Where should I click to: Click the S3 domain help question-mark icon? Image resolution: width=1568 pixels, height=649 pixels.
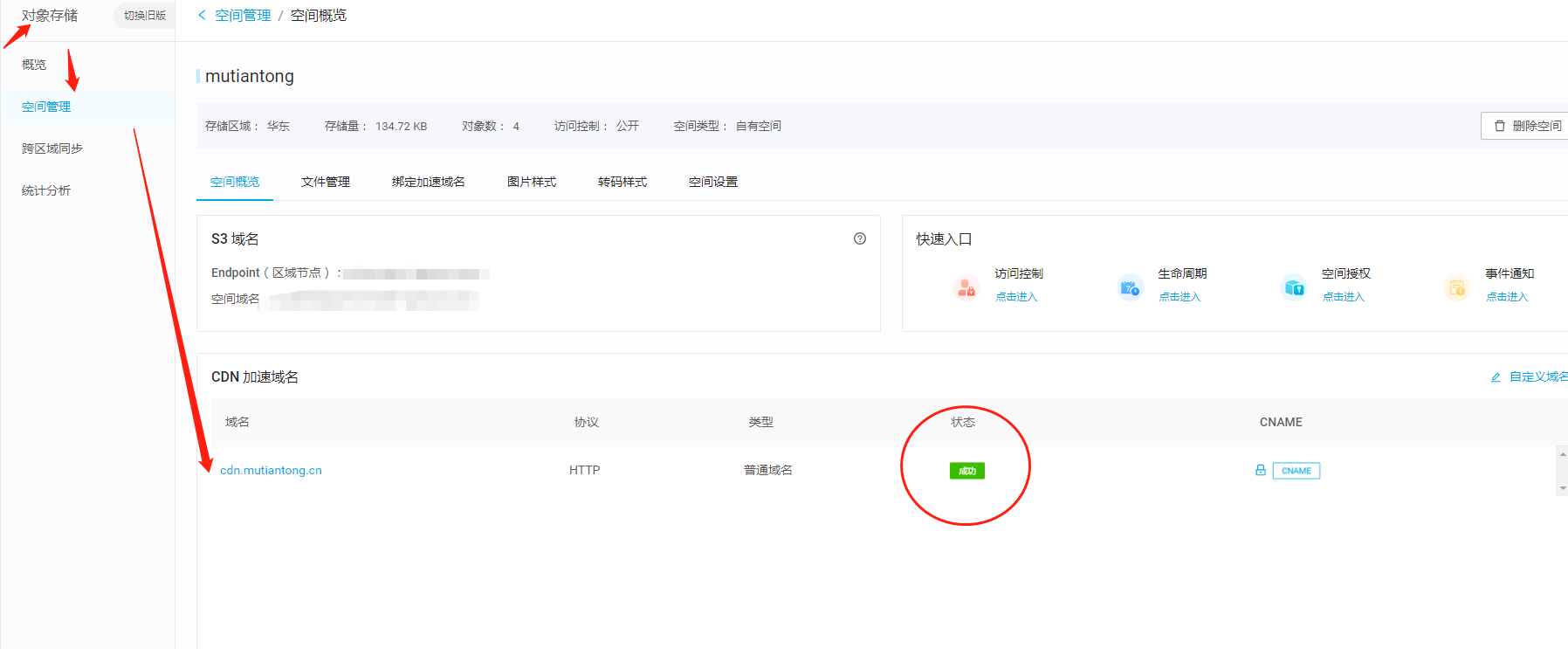[859, 238]
